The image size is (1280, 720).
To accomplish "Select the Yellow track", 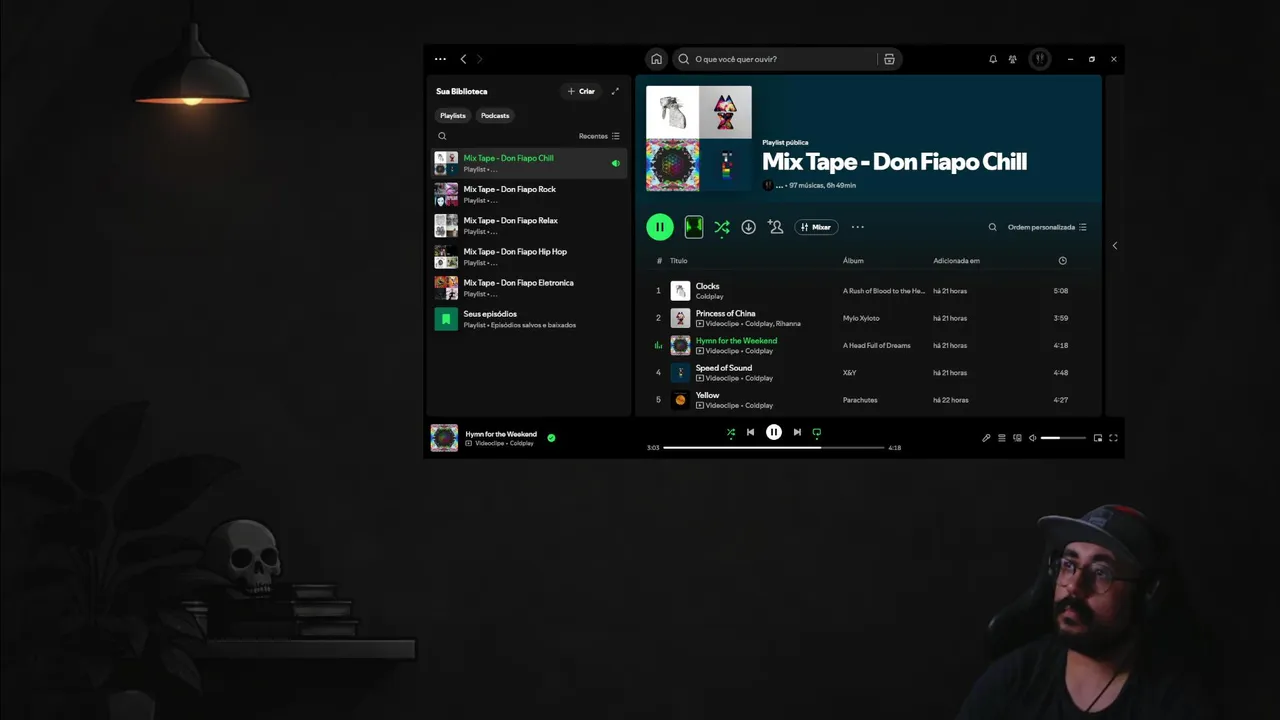I will click(868, 399).
